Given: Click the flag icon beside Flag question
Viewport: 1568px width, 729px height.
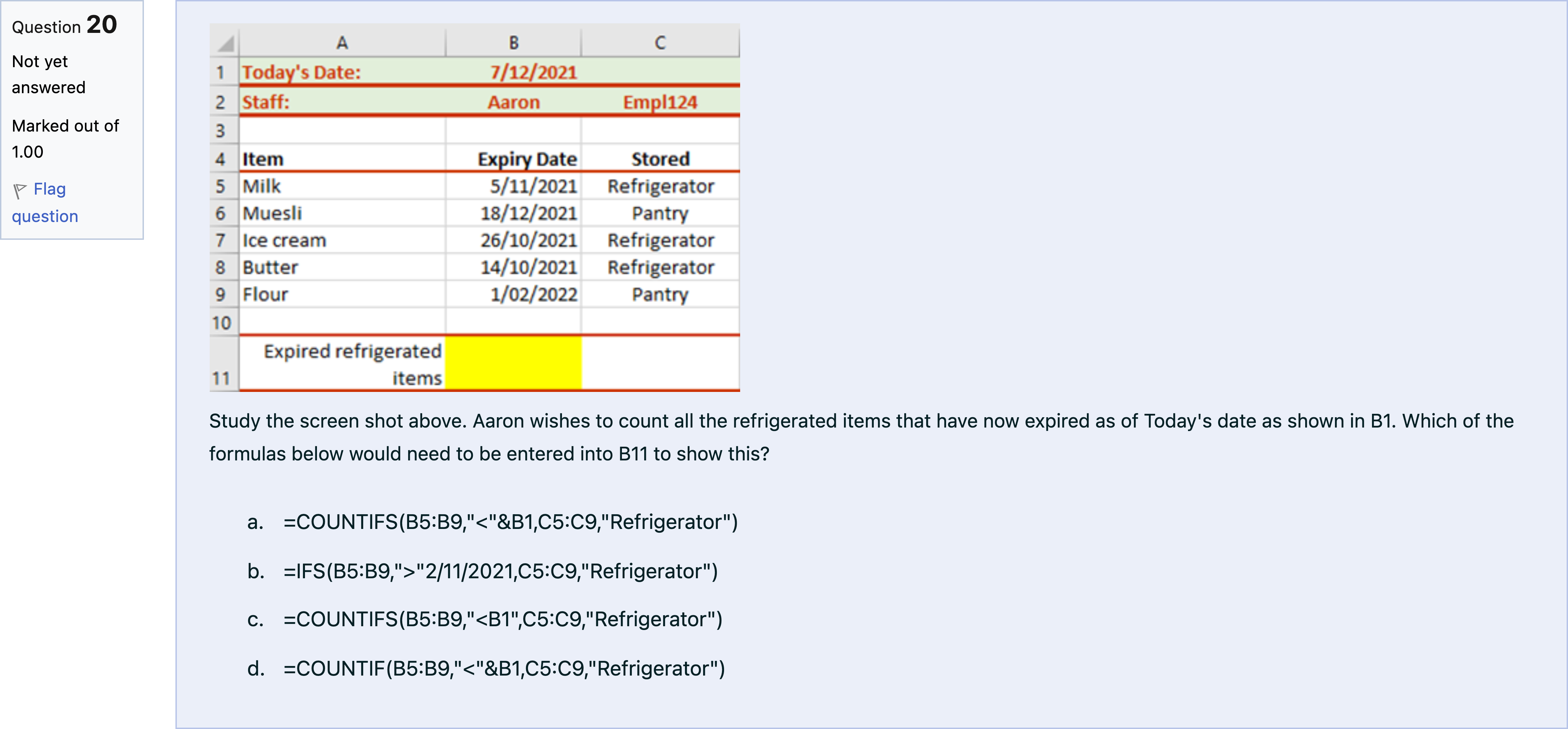Looking at the screenshot, I should click(20, 191).
